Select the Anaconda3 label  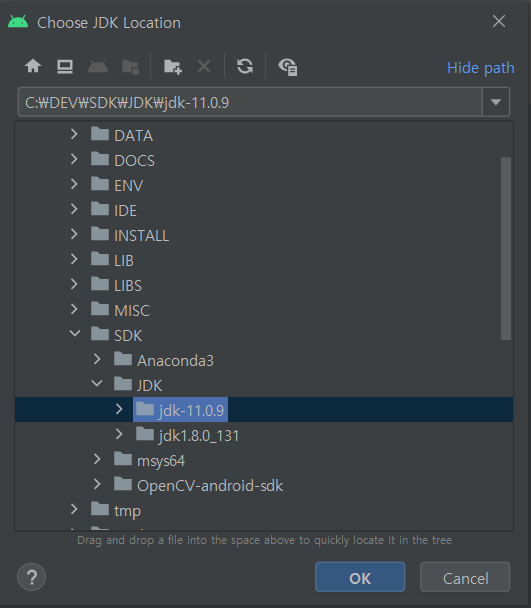[x=175, y=361]
